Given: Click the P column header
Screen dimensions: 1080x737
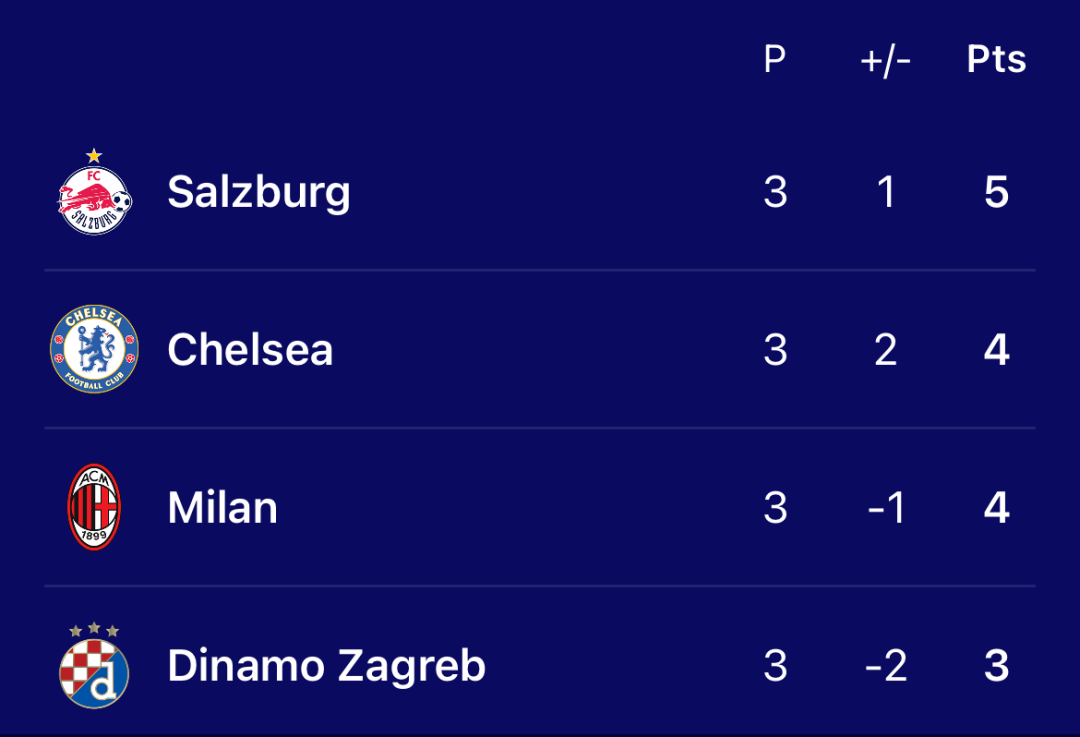Looking at the screenshot, I should tap(775, 59).
